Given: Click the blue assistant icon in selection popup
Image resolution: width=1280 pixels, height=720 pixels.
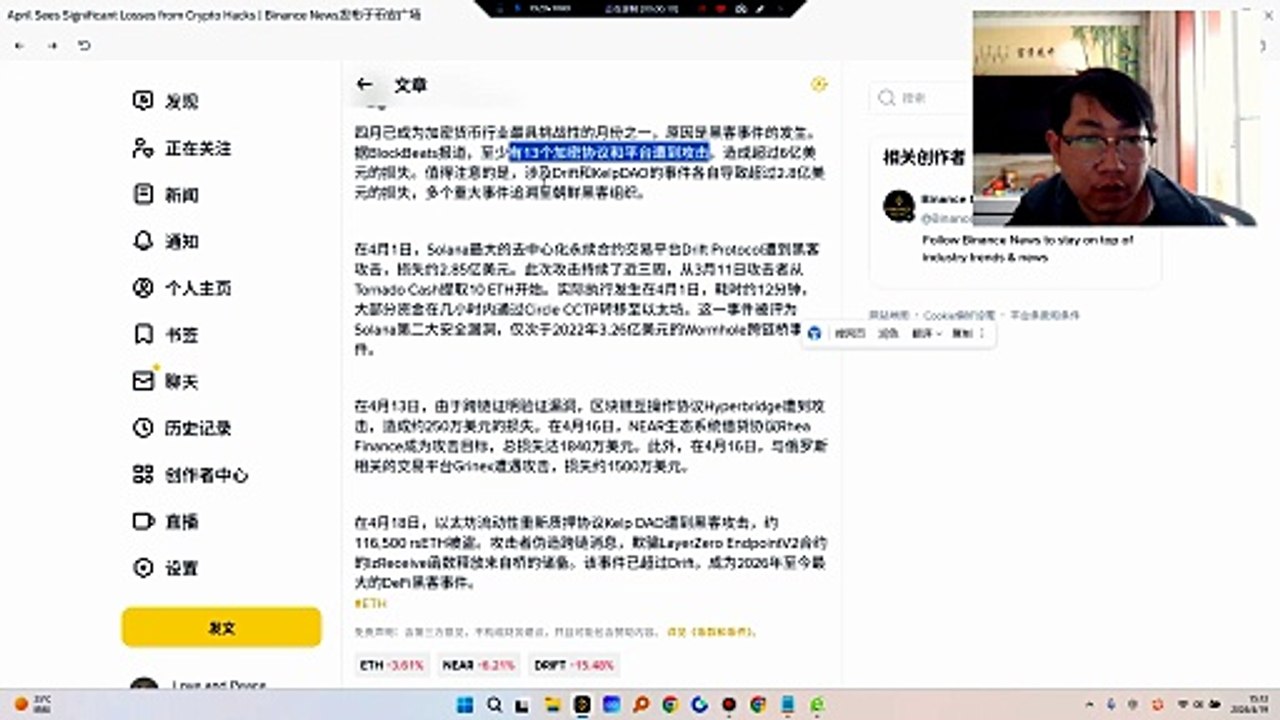Looking at the screenshot, I should (x=815, y=333).
